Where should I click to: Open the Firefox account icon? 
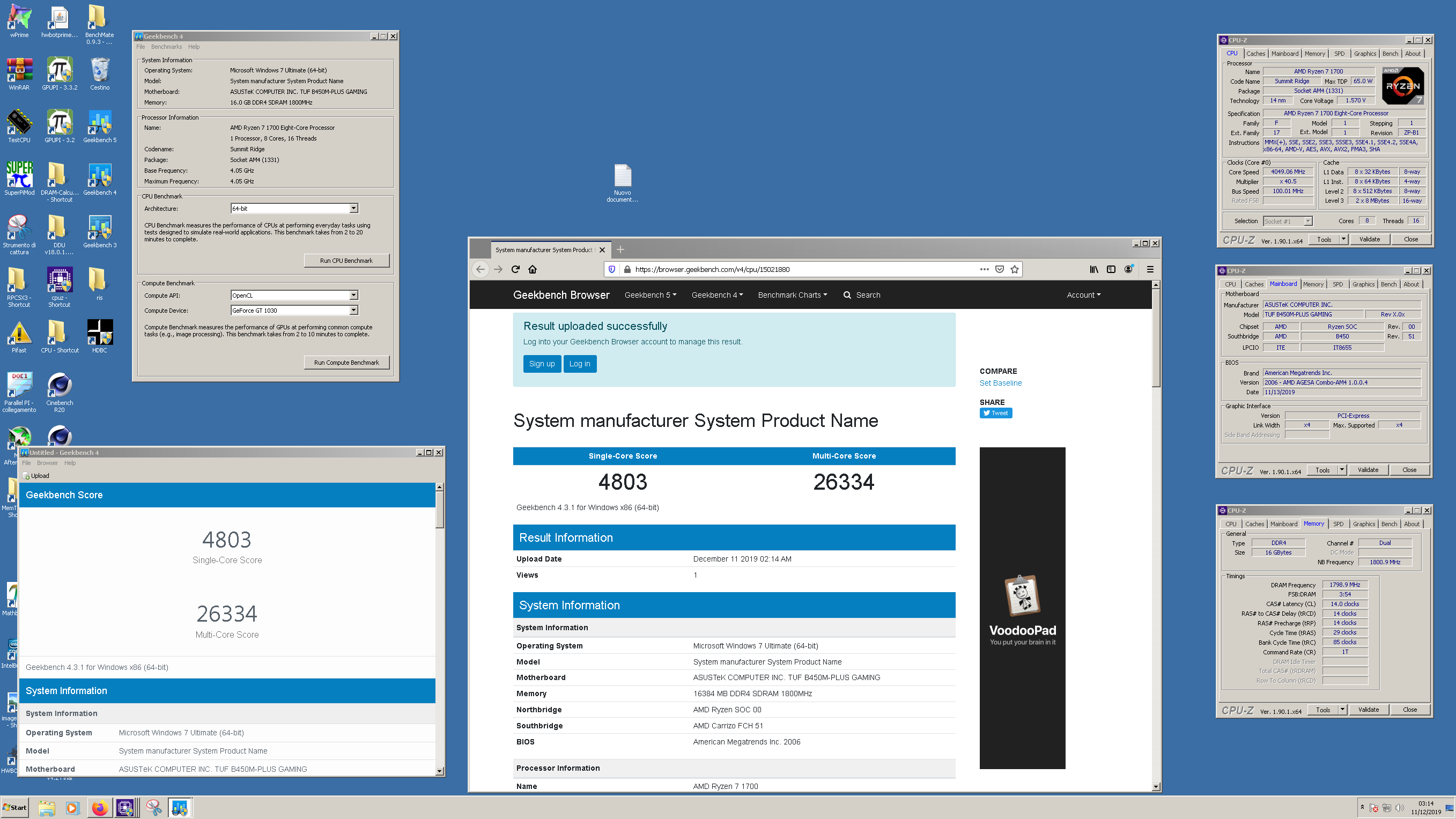tap(1129, 270)
